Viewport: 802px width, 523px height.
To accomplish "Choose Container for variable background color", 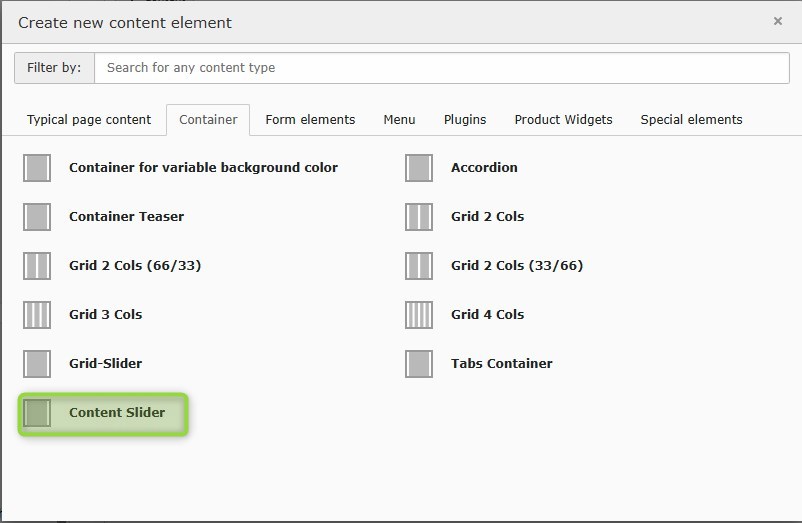I will 203,168.
